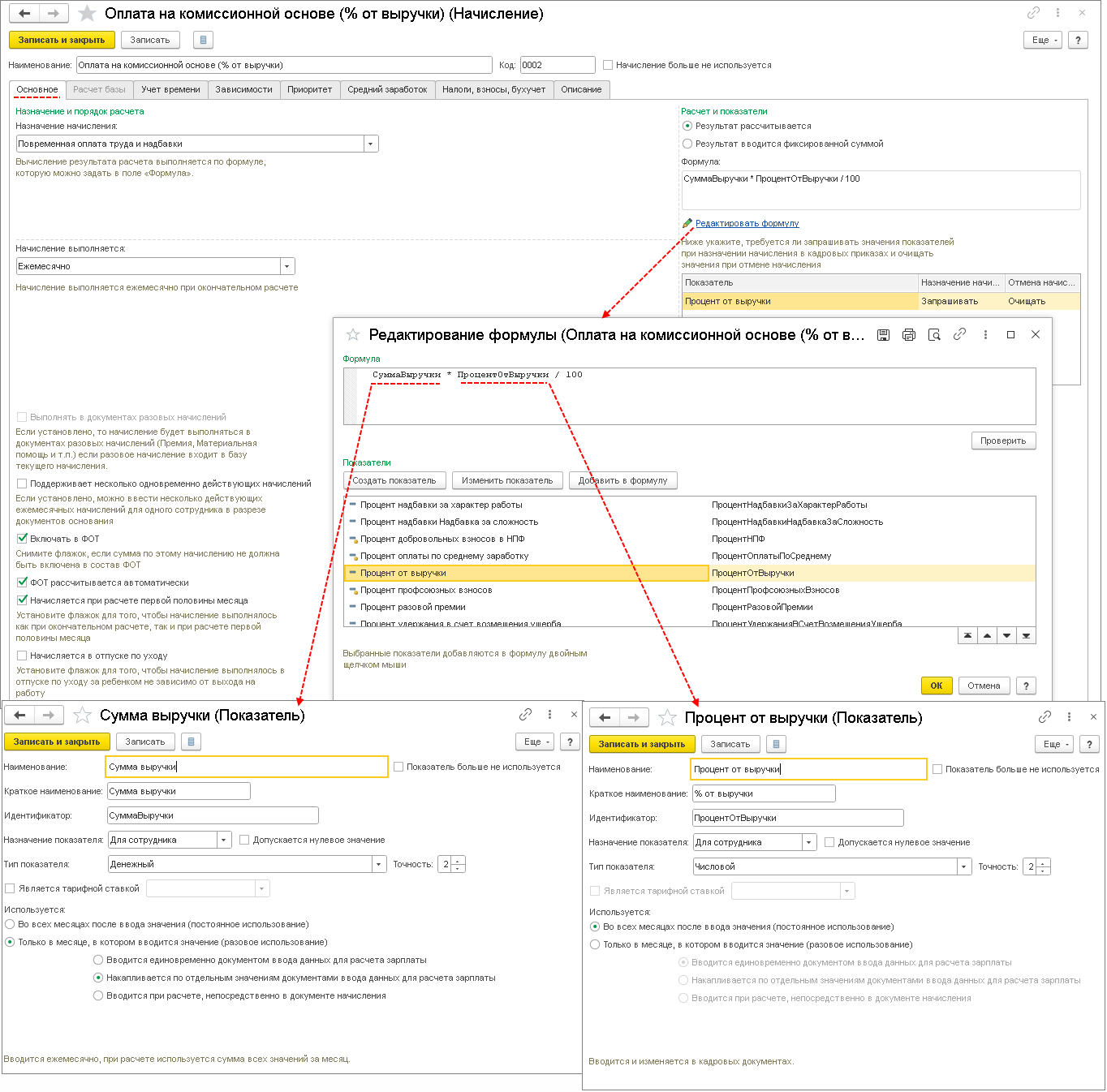Focus the Код field 0002
The image size is (1107, 1092).
tap(558, 65)
